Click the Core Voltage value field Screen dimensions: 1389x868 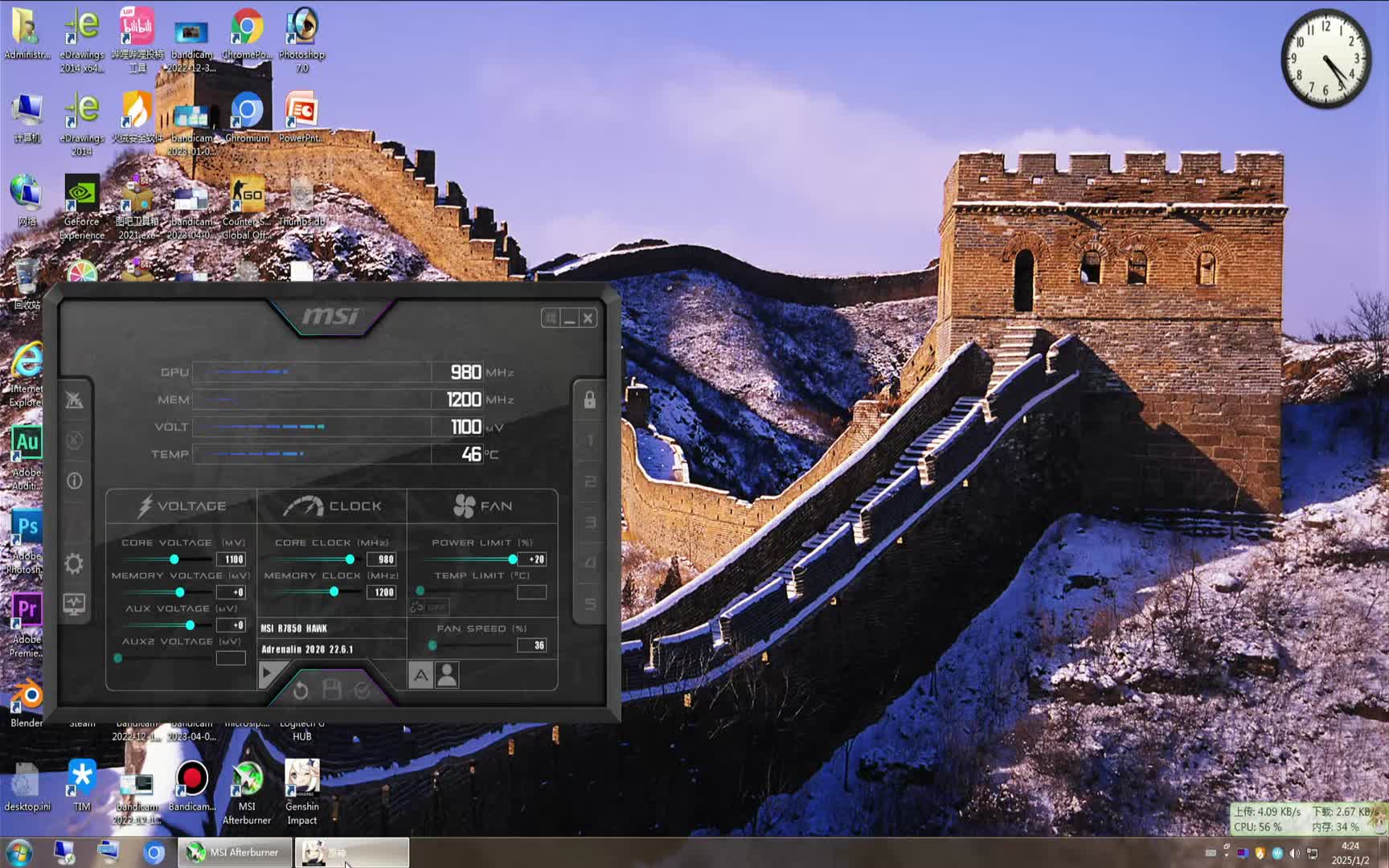point(231,559)
